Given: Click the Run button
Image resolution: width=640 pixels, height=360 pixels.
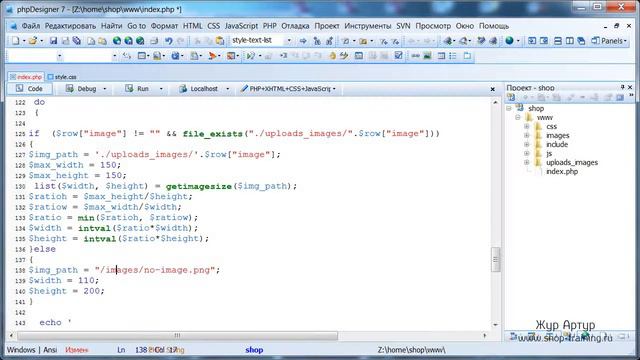Looking at the screenshot, I should click(137, 89).
